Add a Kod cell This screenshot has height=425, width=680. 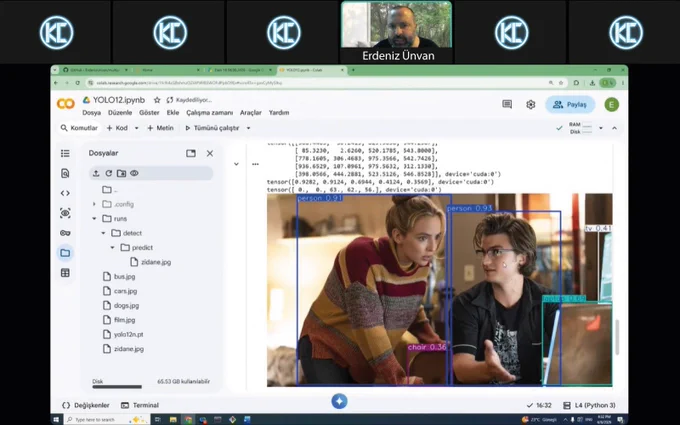(117, 128)
